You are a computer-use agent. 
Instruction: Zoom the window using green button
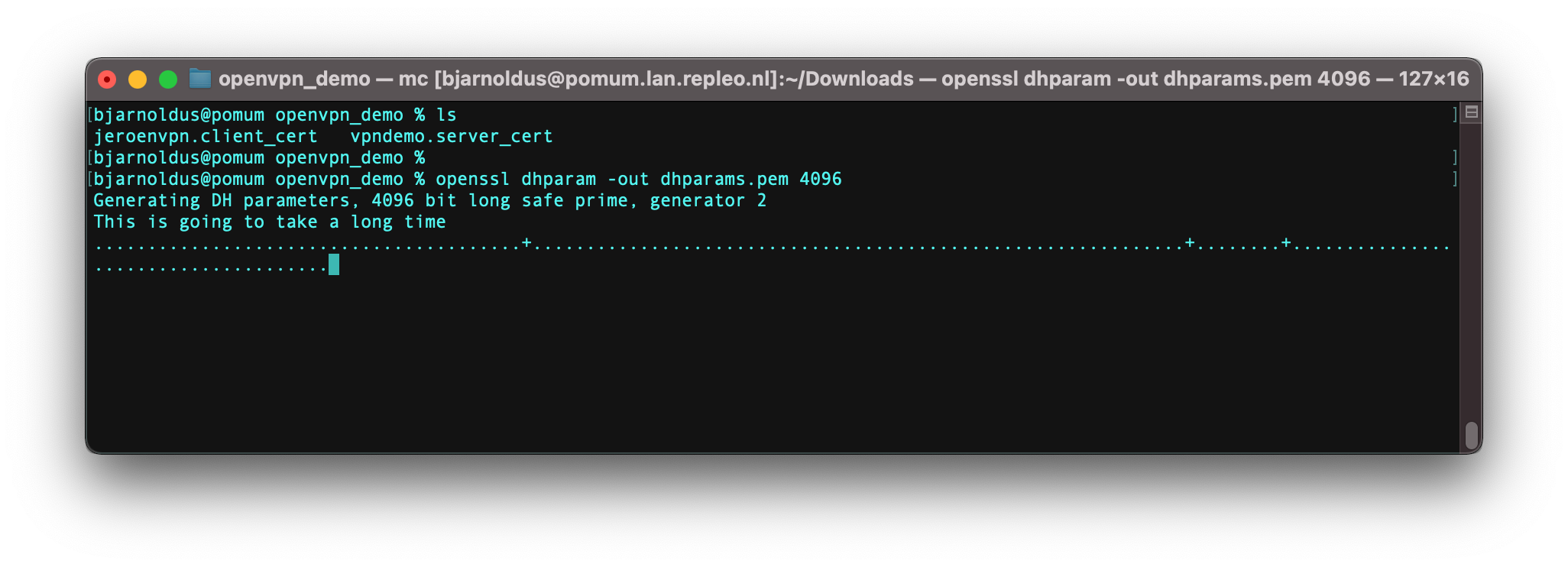click(168, 79)
